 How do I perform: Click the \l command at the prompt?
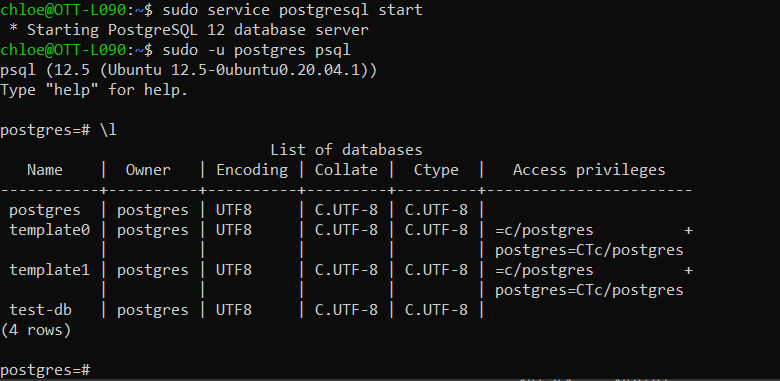(108, 130)
